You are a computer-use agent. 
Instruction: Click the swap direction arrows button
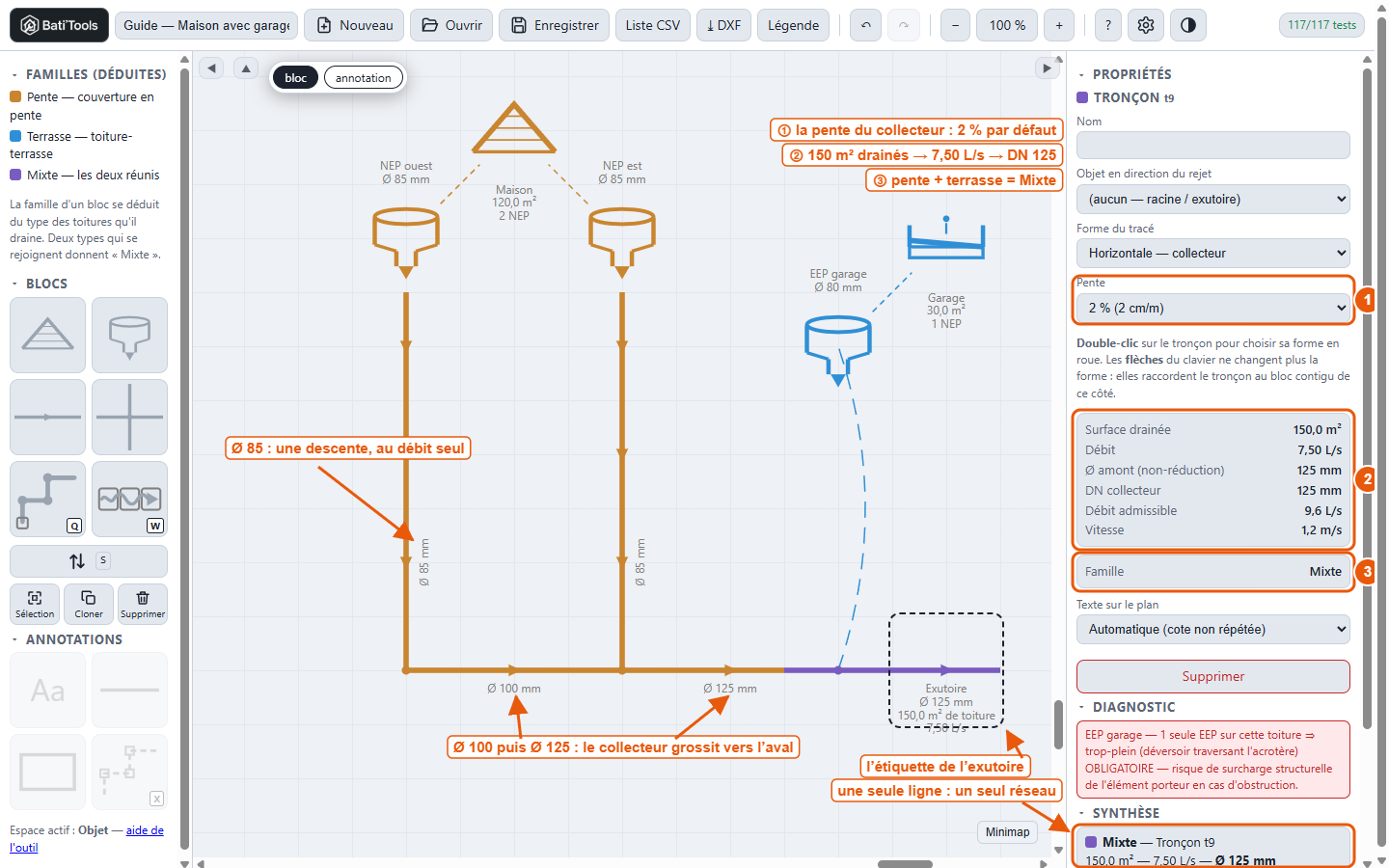(x=88, y=560)
